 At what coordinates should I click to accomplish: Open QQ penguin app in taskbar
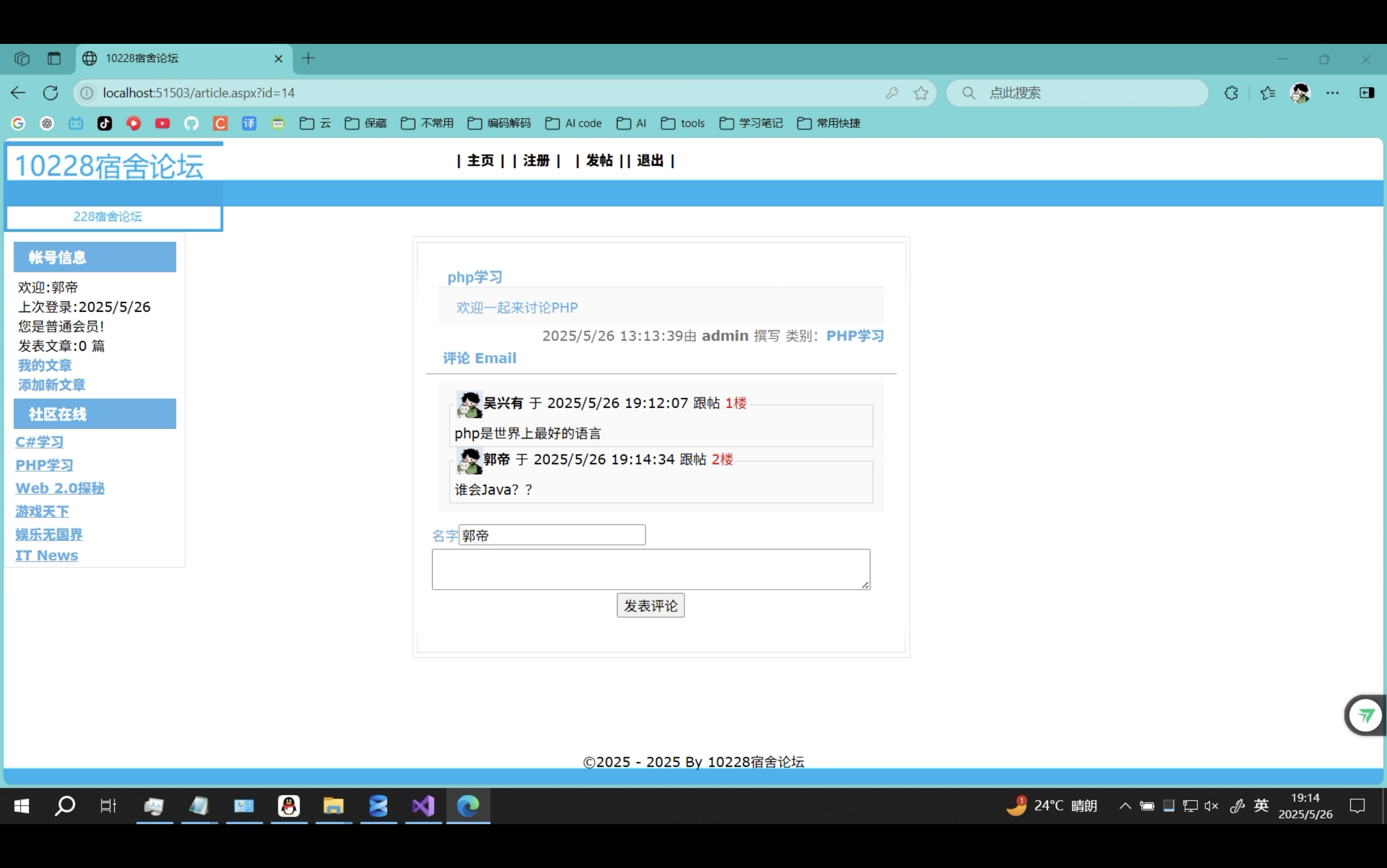tap(289, 806)
